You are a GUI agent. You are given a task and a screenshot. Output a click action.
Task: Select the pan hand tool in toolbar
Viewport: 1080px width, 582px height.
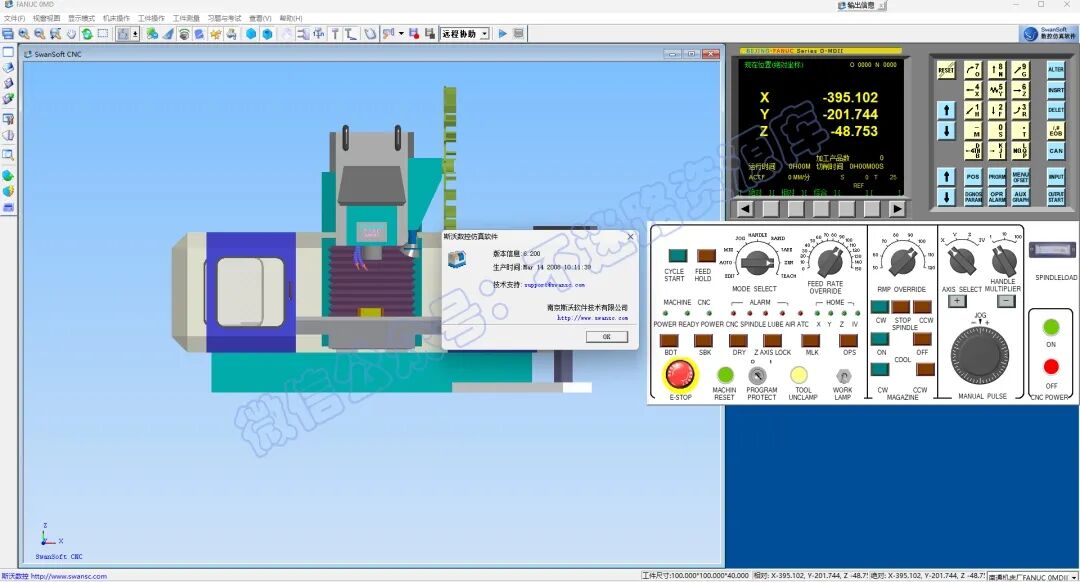(71, 33)
